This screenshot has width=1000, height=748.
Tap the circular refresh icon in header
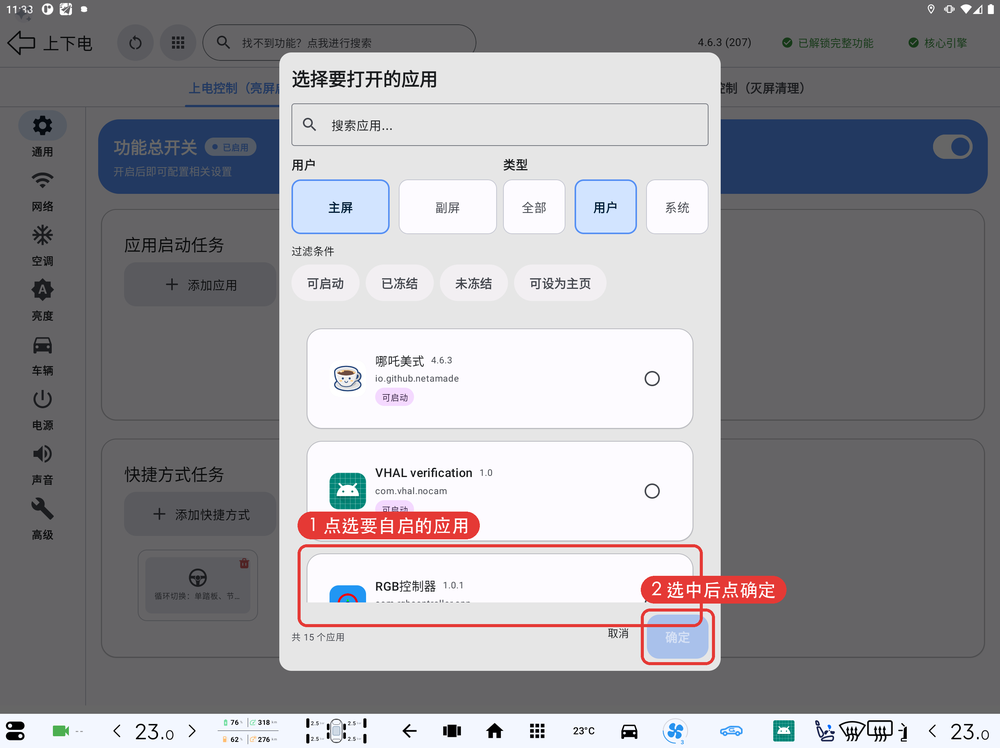coord(135,43)
